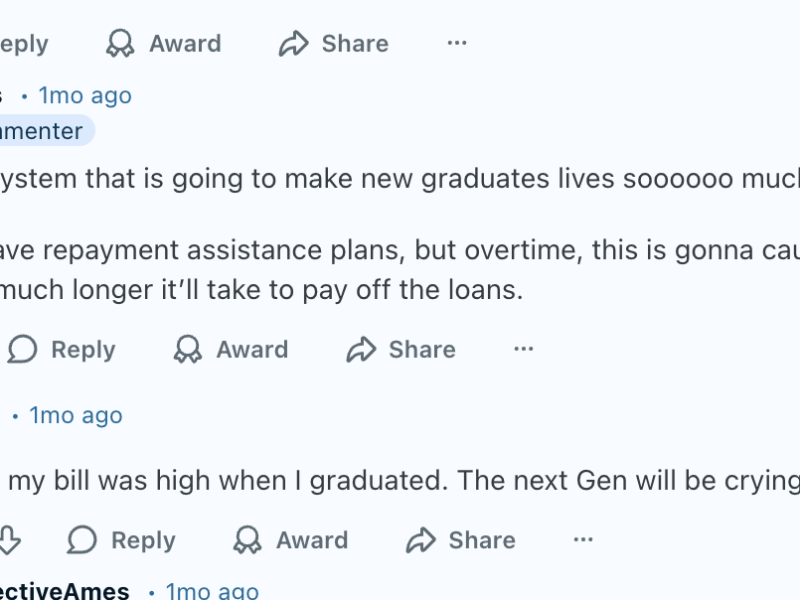Reply to the 'my bill was high' comment
The image size is (800, 600).
120,540
